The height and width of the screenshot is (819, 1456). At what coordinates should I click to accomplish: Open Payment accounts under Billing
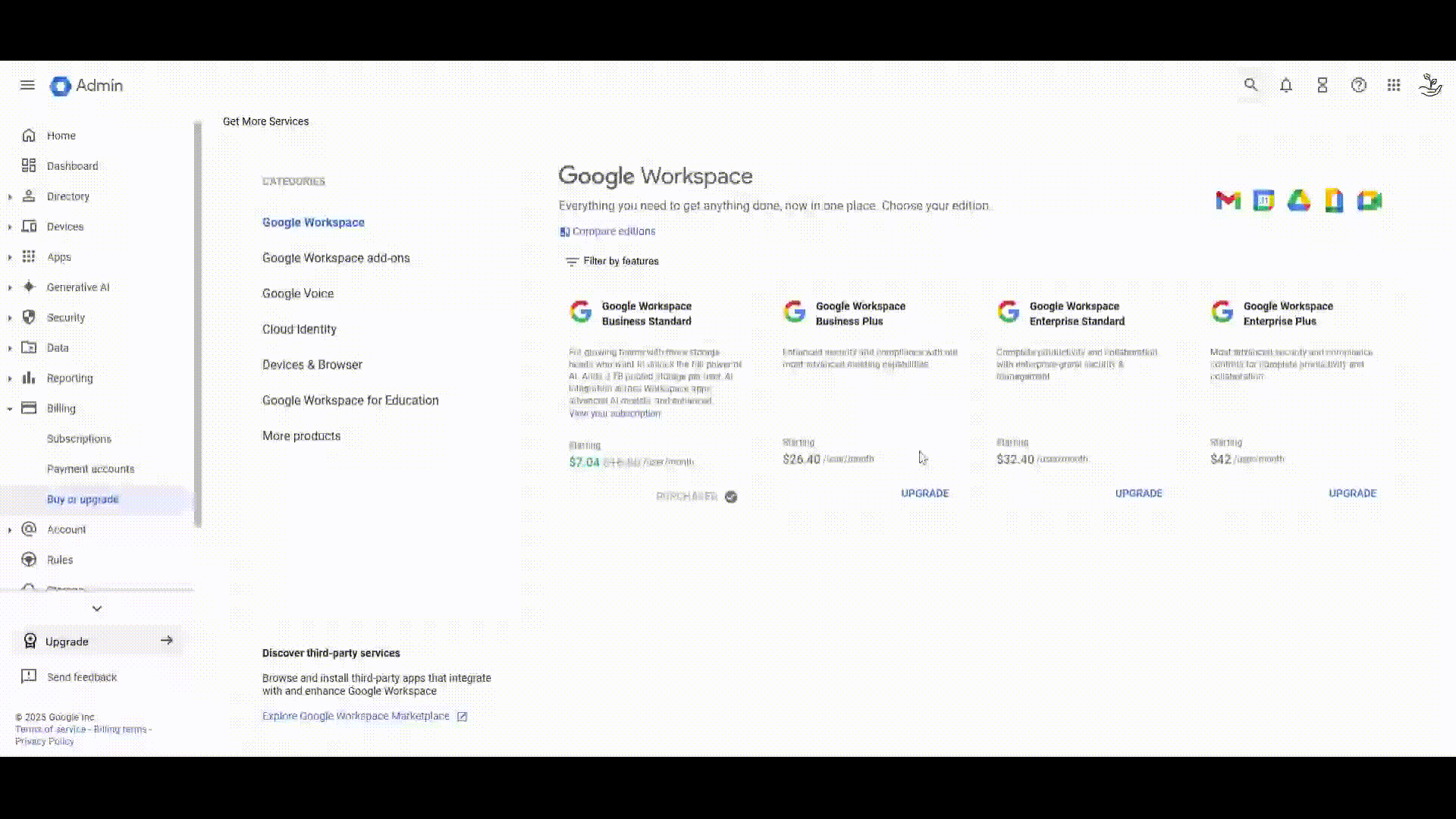[x=90, y=469]
